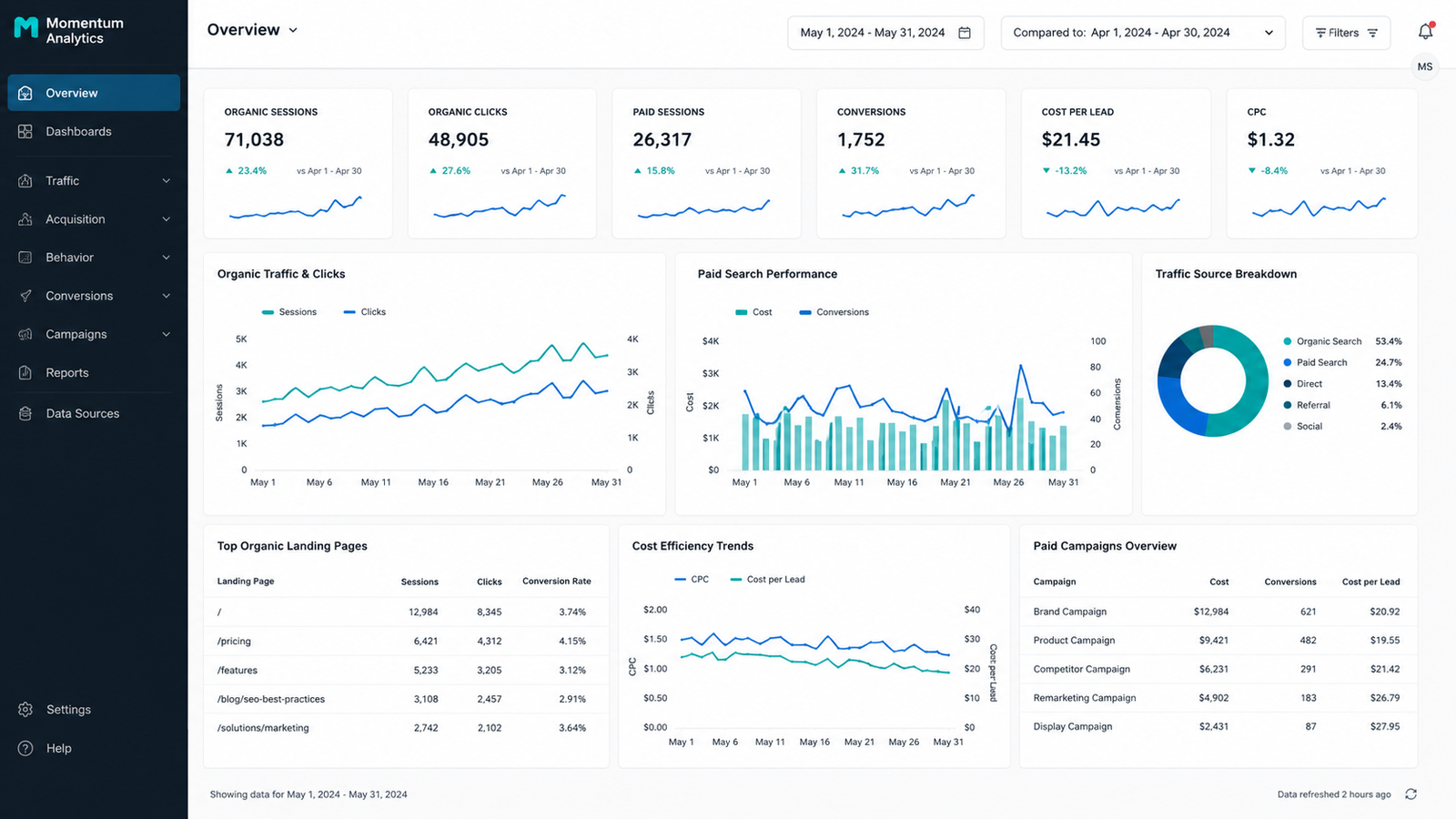Open the Filters button
1456x819 pixels.
coord(1347,33)
